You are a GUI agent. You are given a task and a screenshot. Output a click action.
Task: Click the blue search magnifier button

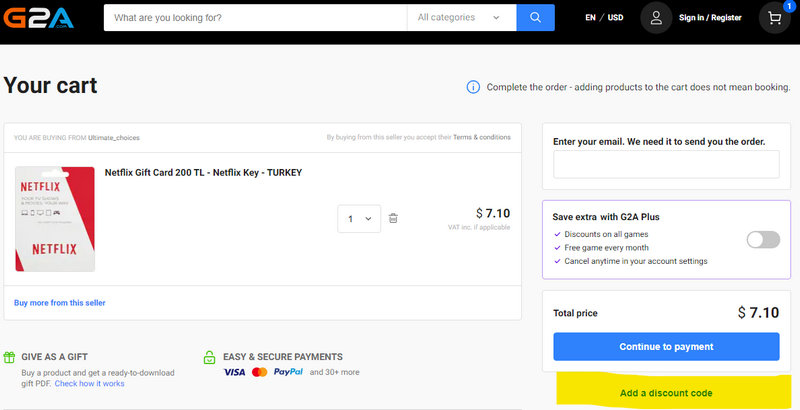[535, 18]
